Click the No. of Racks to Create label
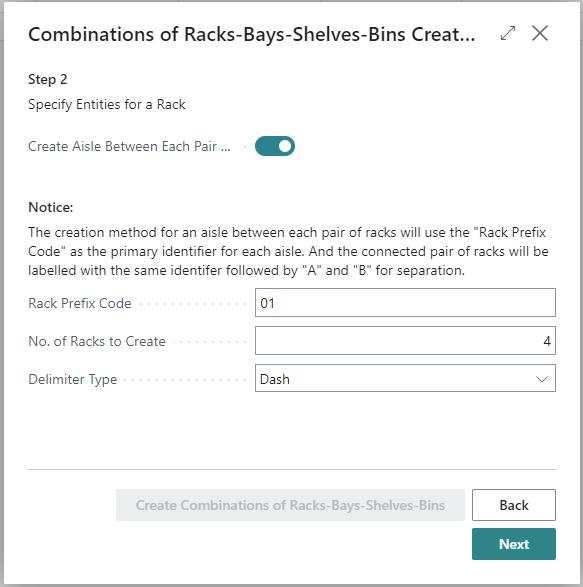The height and width of the screenshot is (587, 583). (x=97, y=341)
